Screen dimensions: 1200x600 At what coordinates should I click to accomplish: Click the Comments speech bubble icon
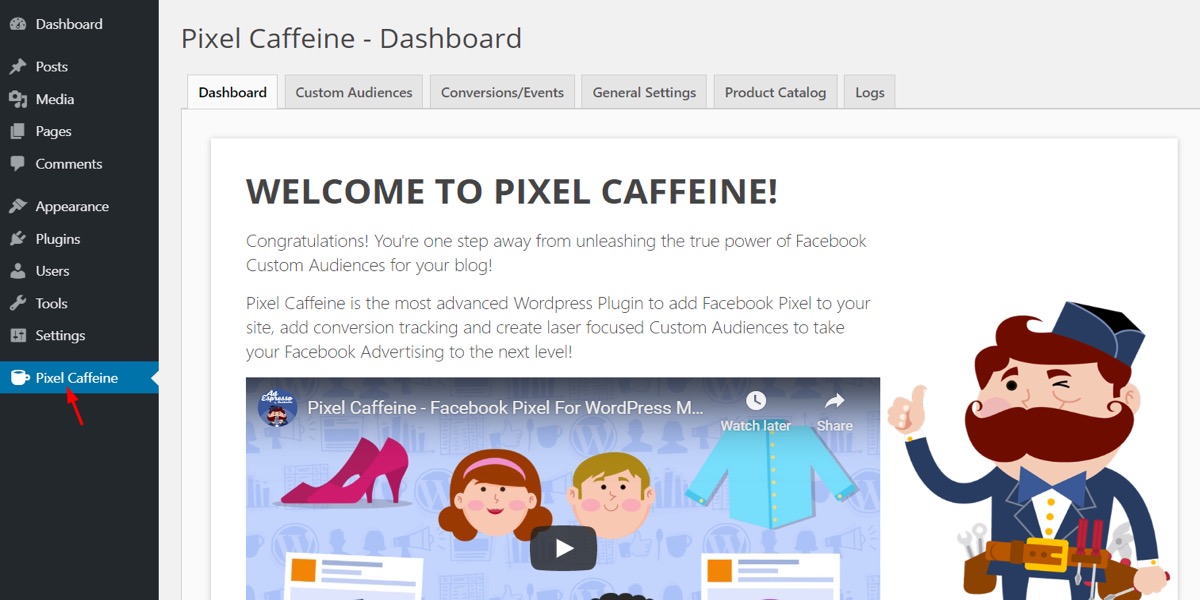click(18, 163)
